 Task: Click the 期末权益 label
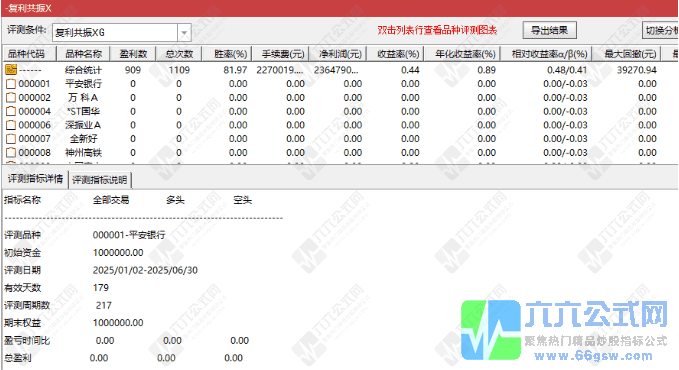[23, 323]
